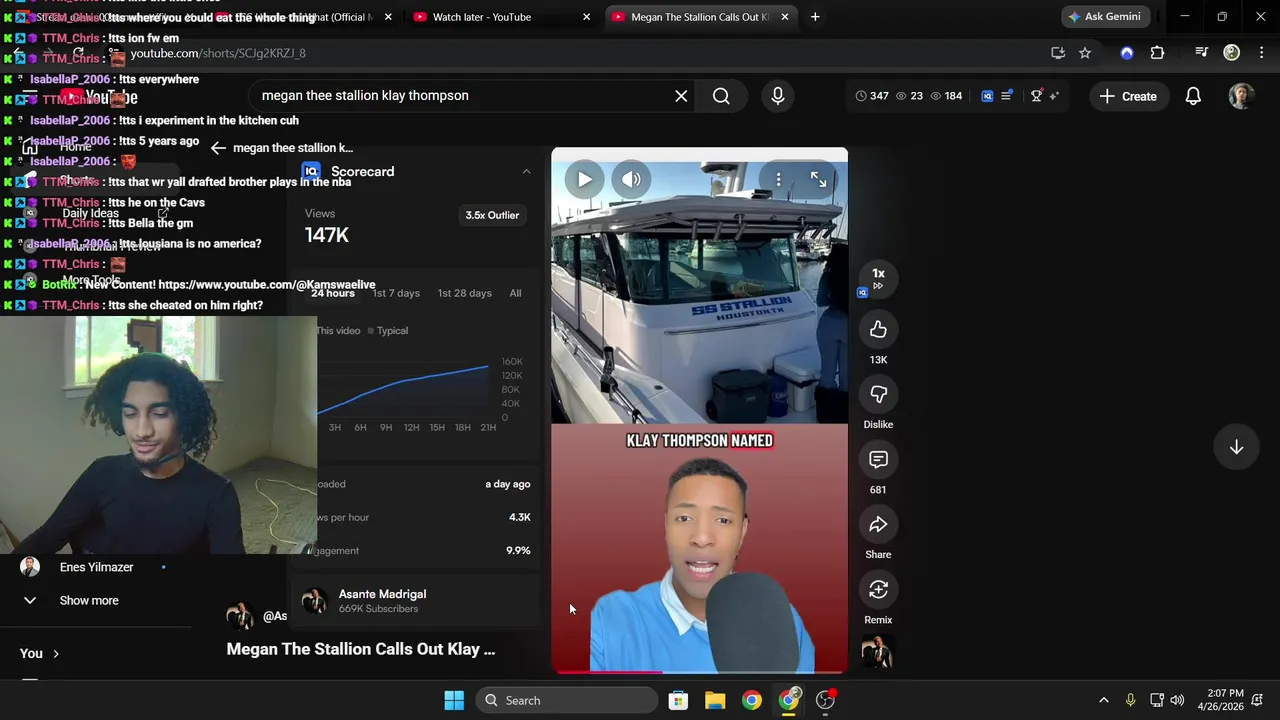The height and width of the screenshot is (720, 1280).
Task: Open the Chrome three-dot menu
Action: (x=1261, y=53)
